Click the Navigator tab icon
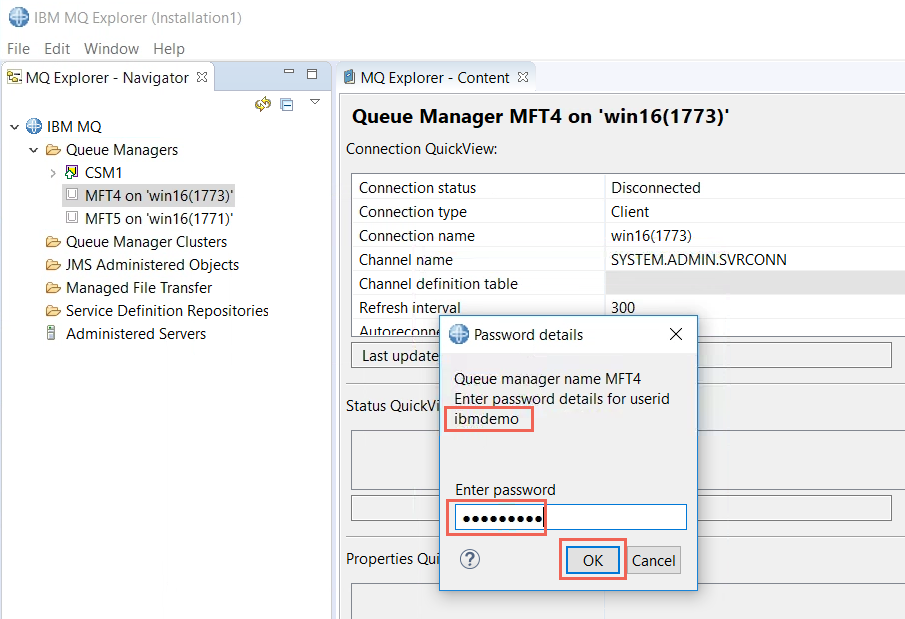The image size is (905, 619). tap(14, 77)
